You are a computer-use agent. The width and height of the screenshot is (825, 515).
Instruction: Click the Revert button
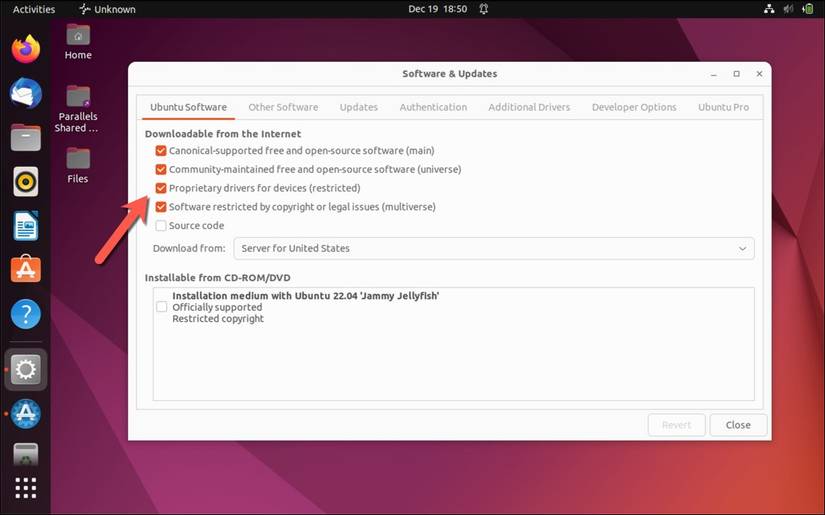coord(677,425)
